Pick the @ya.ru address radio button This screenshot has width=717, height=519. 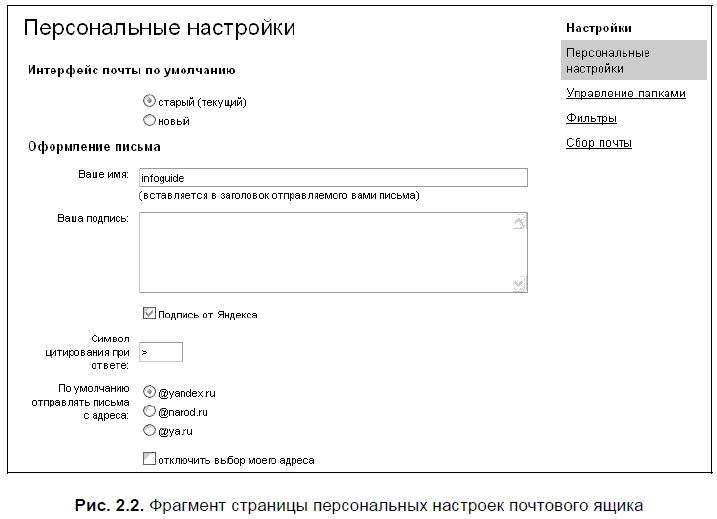point(150,431)
